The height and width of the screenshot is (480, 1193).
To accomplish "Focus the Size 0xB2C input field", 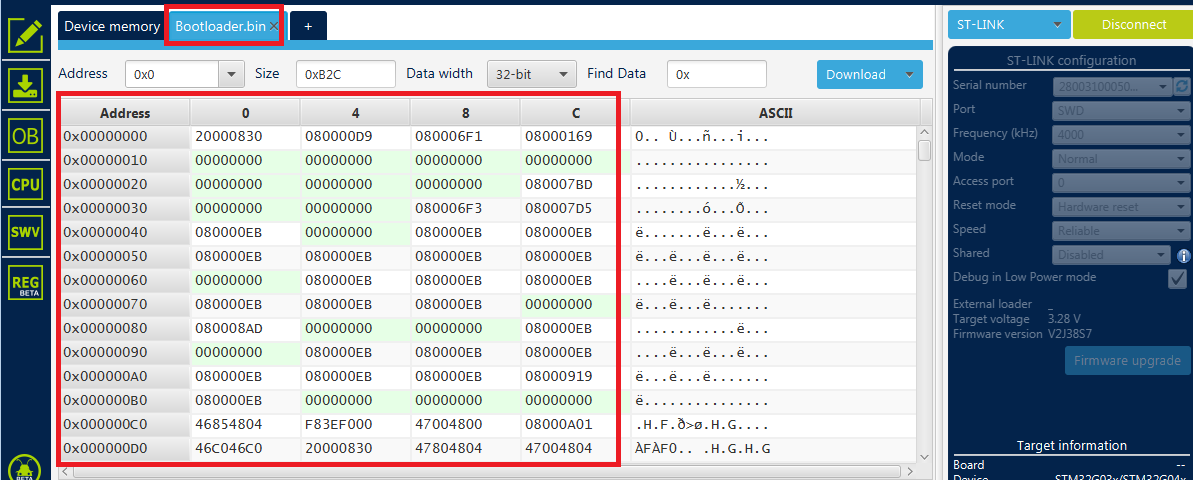I will pyautogui.click(x=345, y=75).
